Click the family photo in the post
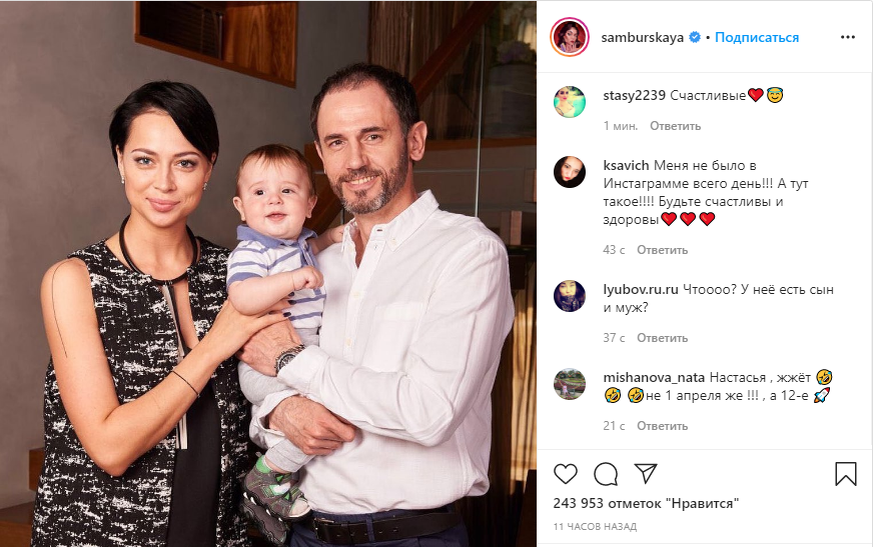This screenshot has width=873, height=547. coord(268,274)
